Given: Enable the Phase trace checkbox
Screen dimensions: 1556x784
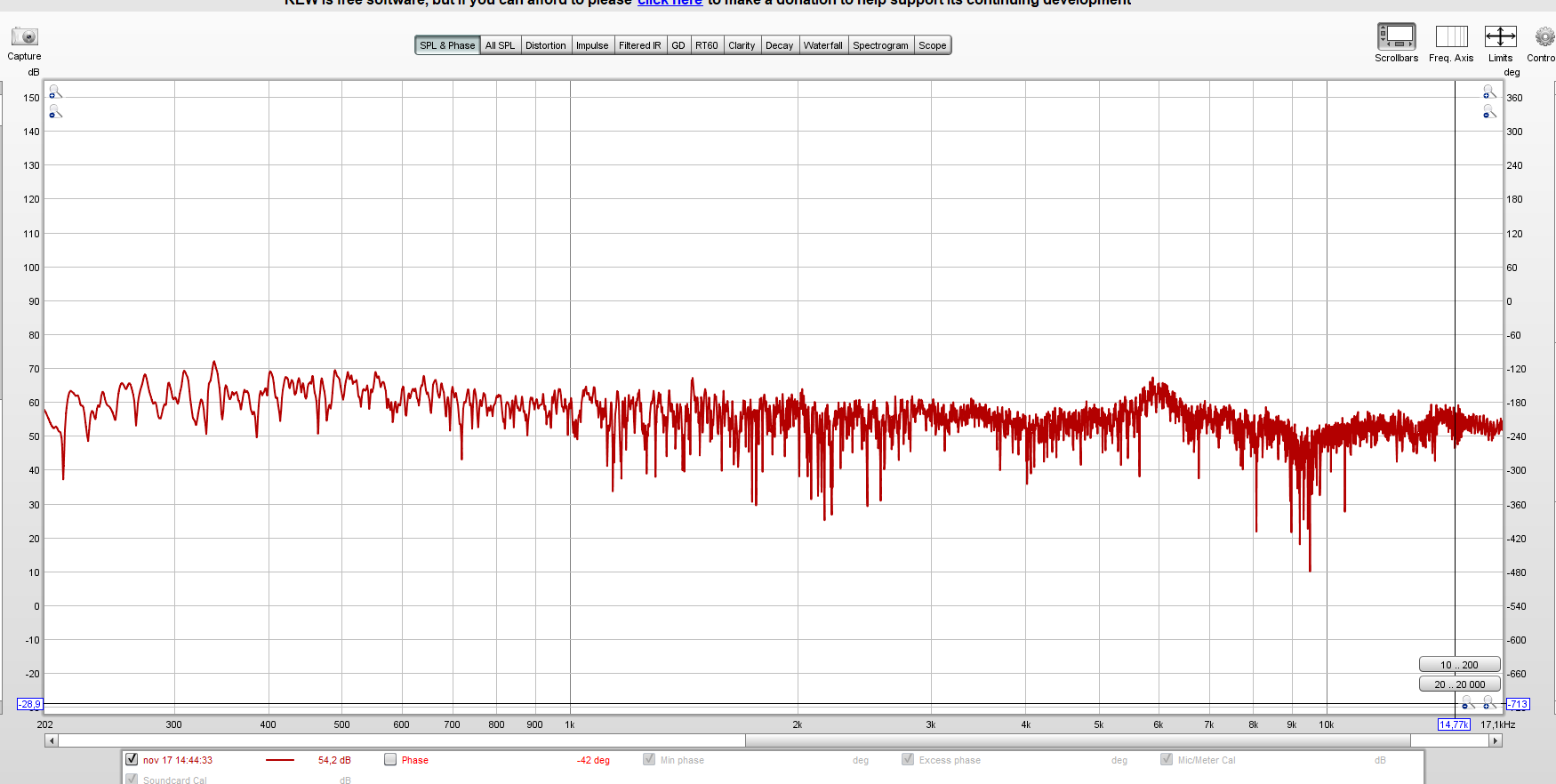Looking at the screenshot, I should [x=390, y=759].
